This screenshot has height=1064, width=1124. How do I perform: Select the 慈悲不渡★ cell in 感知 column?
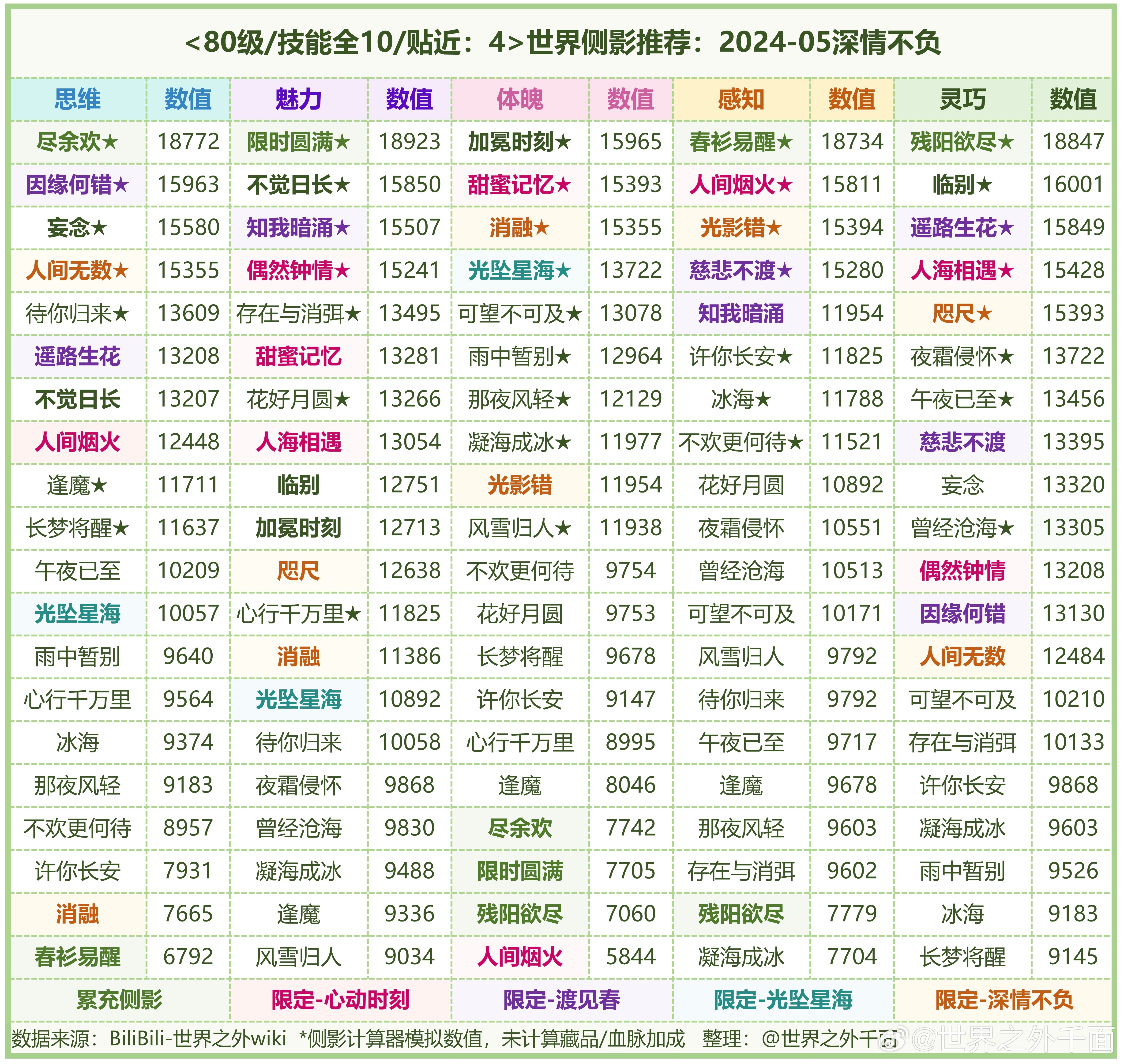[741, 271]
